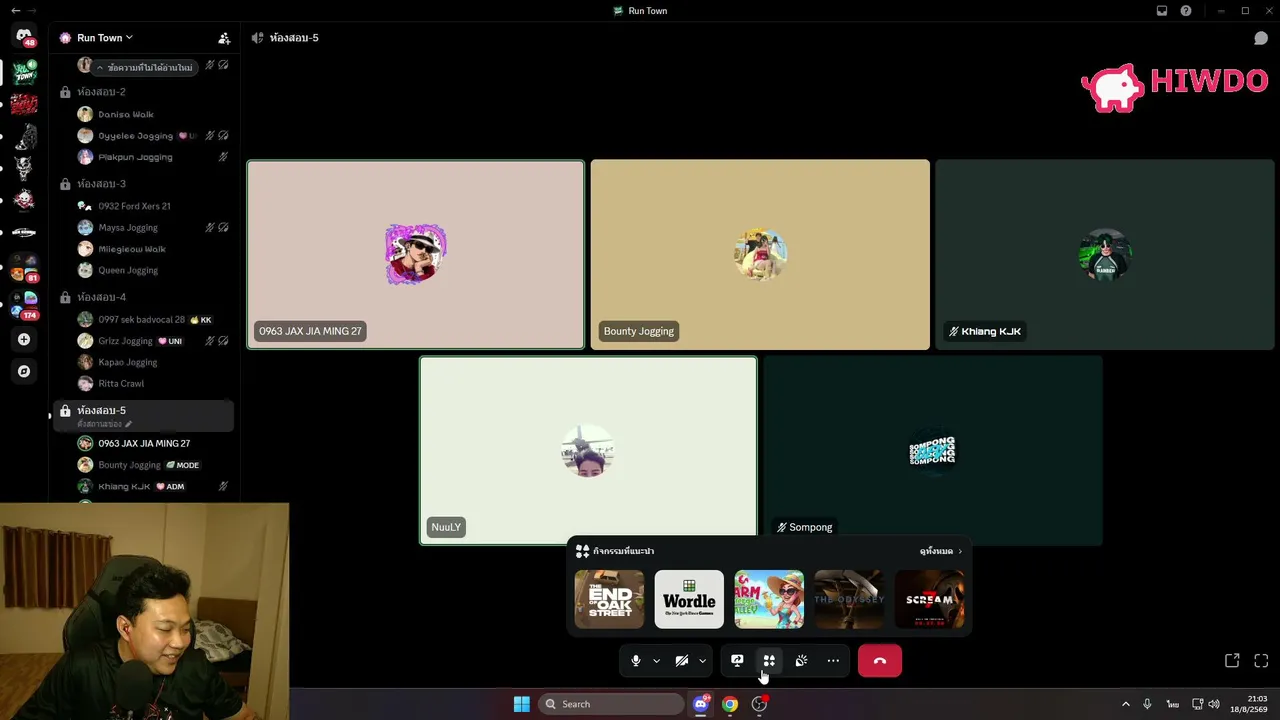Image resolution: width=1280 pixels, height=720 pixels.
Task: Open the server folder with 174 badge
Action: pos(24,305)
